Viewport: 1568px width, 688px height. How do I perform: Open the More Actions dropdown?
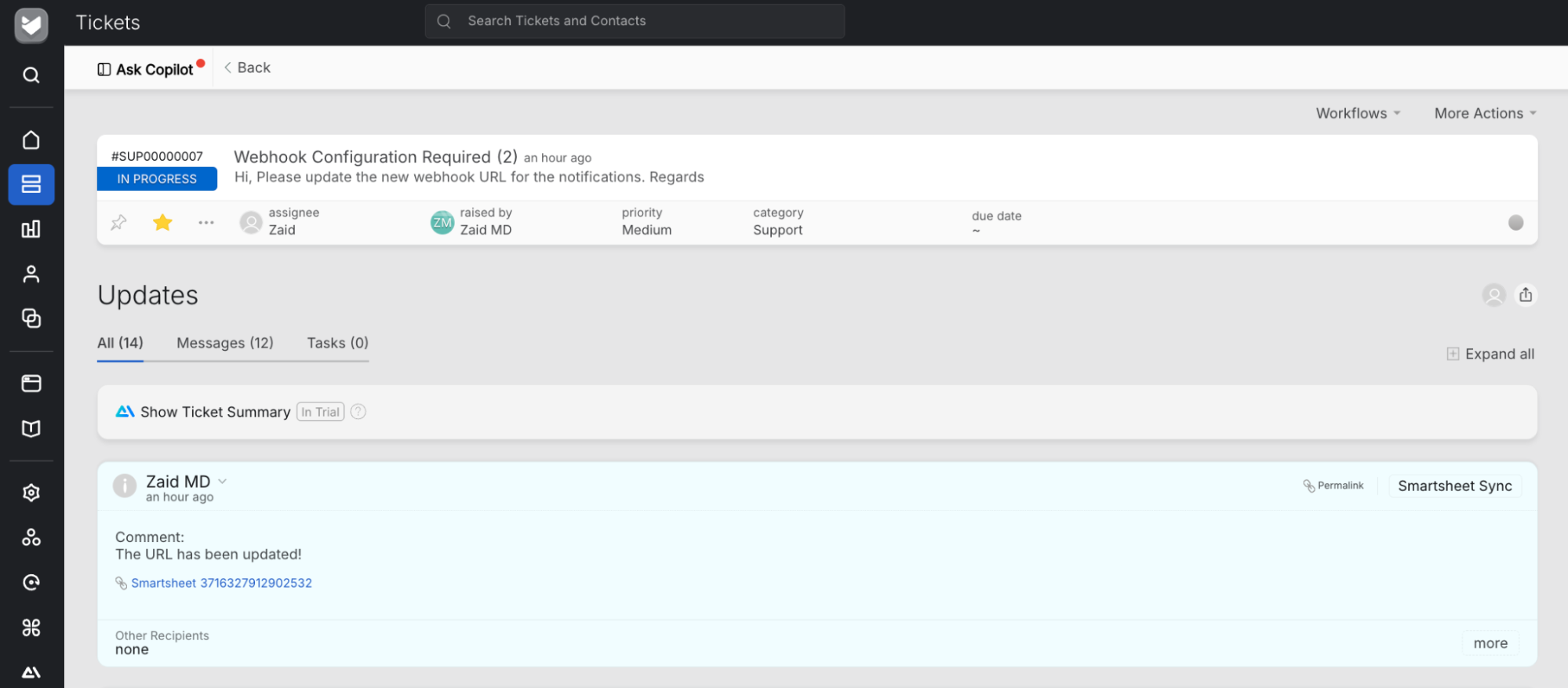(x=1485, y=113)
